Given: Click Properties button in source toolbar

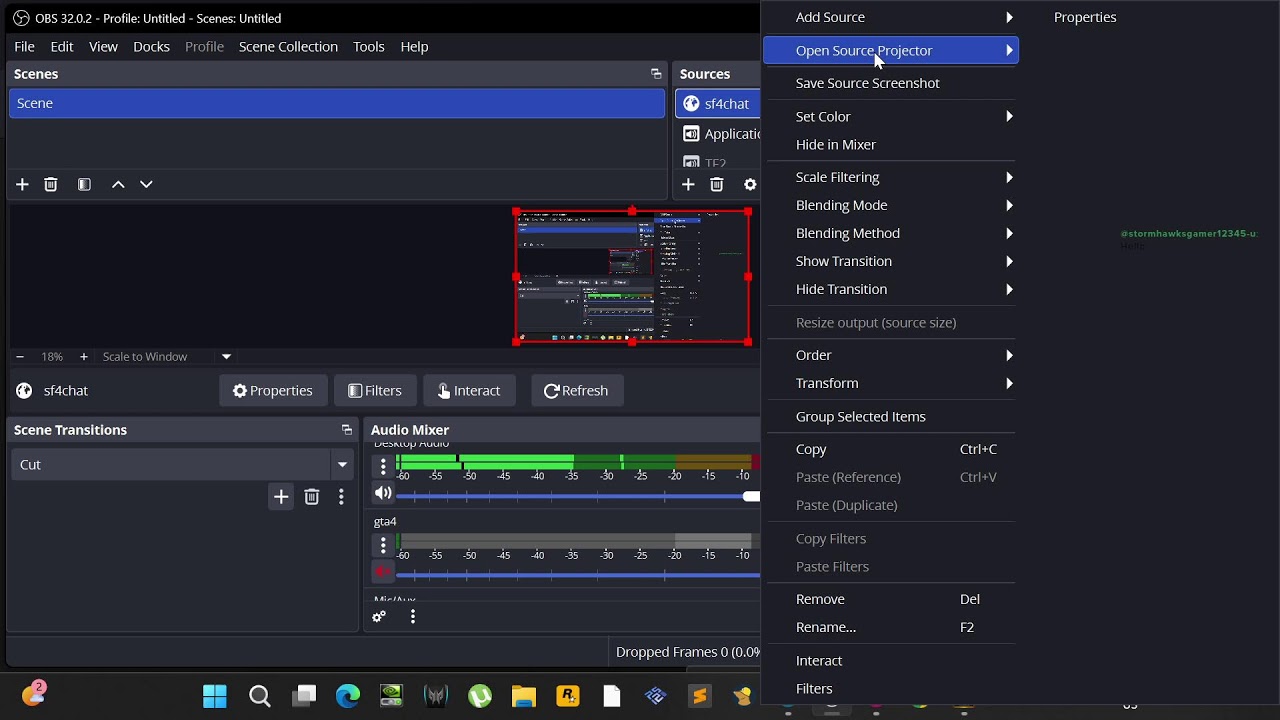Looking at the screenshot, I should click(273, 391).
